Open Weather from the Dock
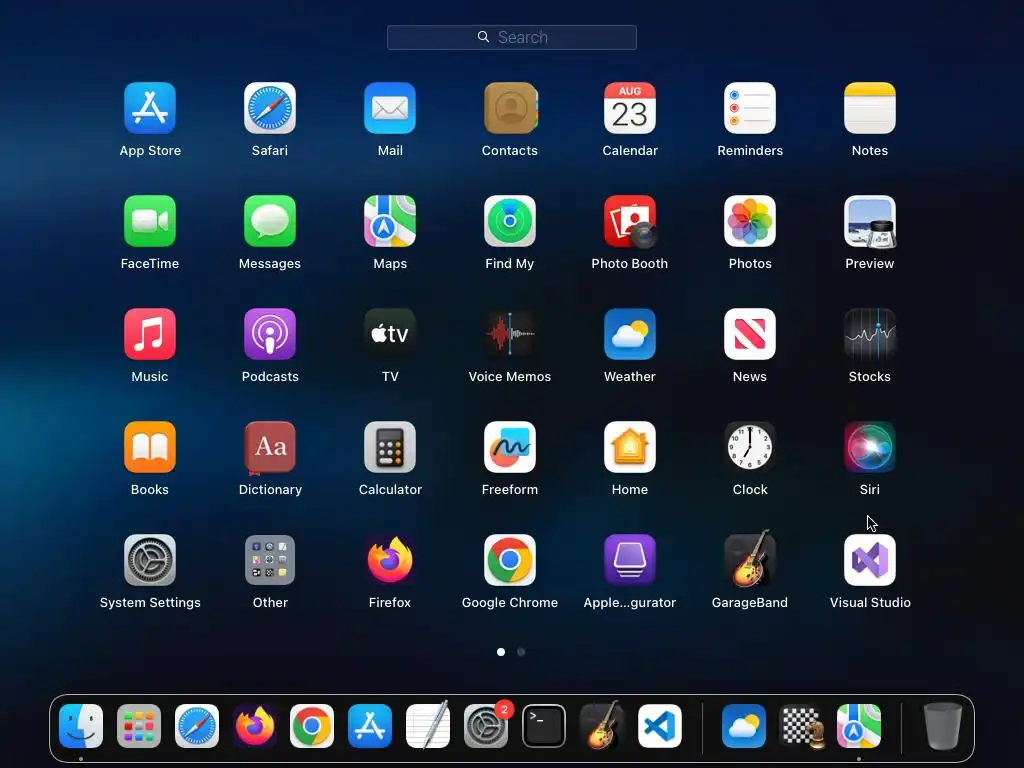The image size is (1024, 768). [x=744, y=726]
